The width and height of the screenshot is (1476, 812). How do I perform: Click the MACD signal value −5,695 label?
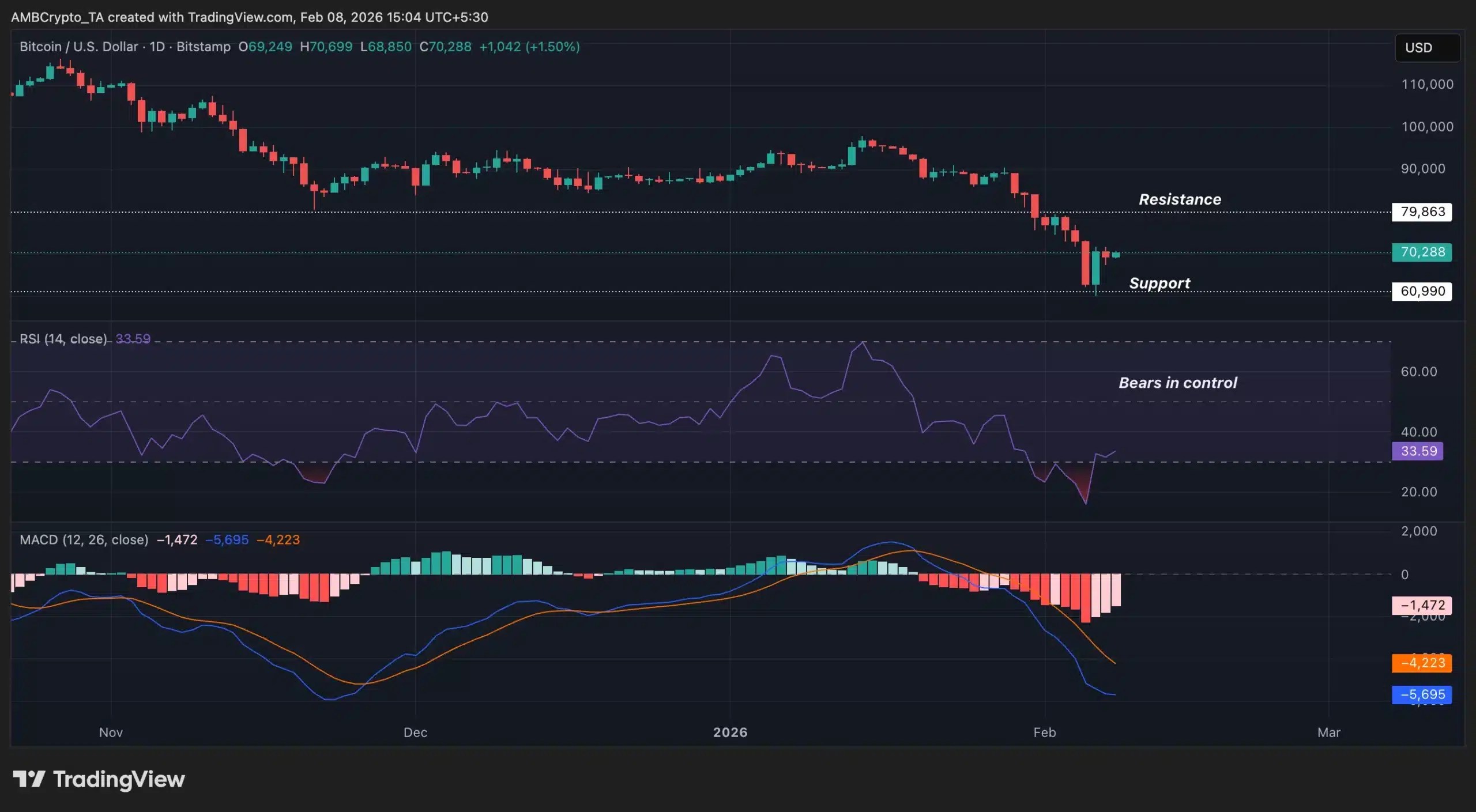click(x=1421, y=694)
